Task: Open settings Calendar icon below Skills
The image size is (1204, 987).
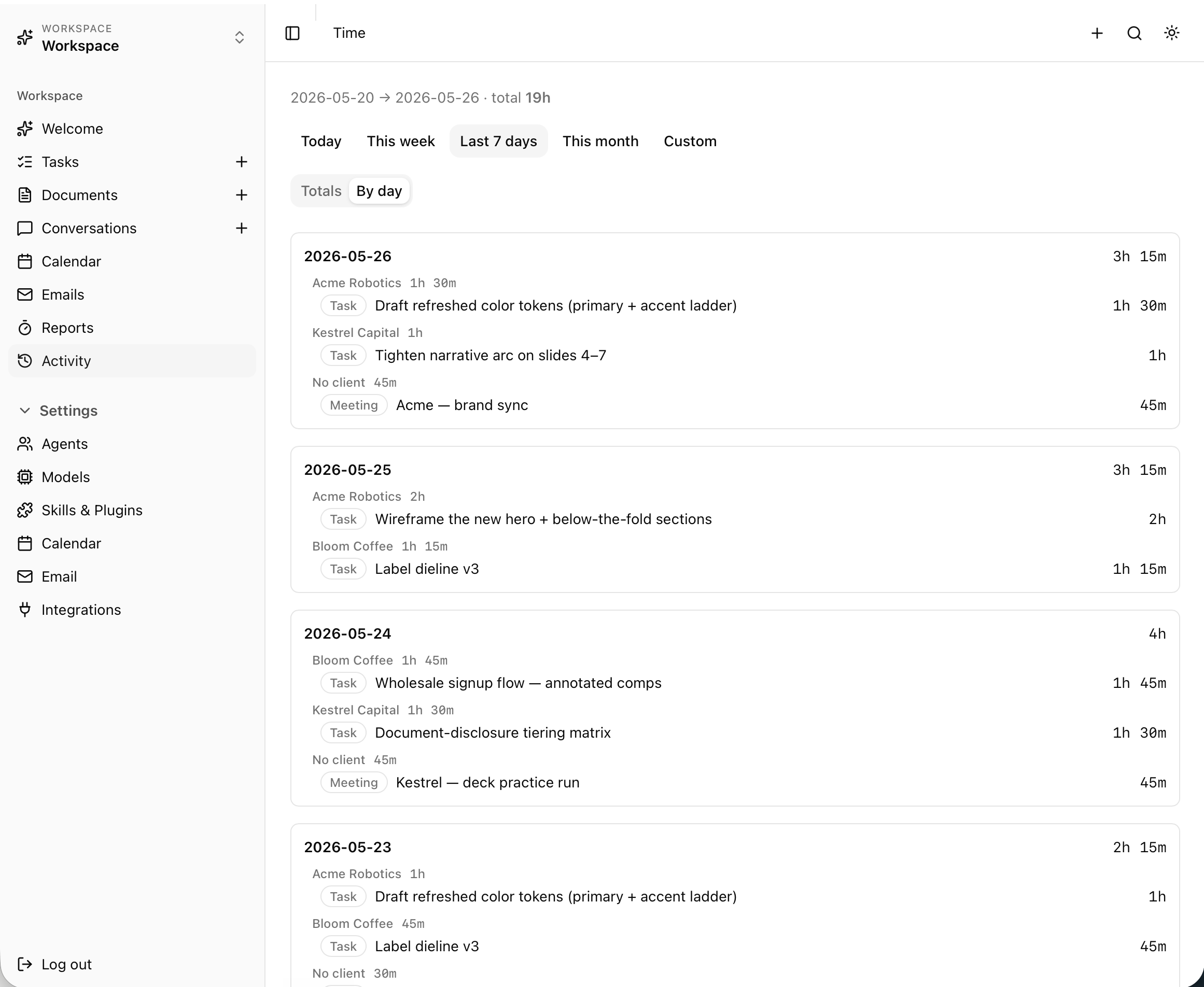Action: pos(25,544)
